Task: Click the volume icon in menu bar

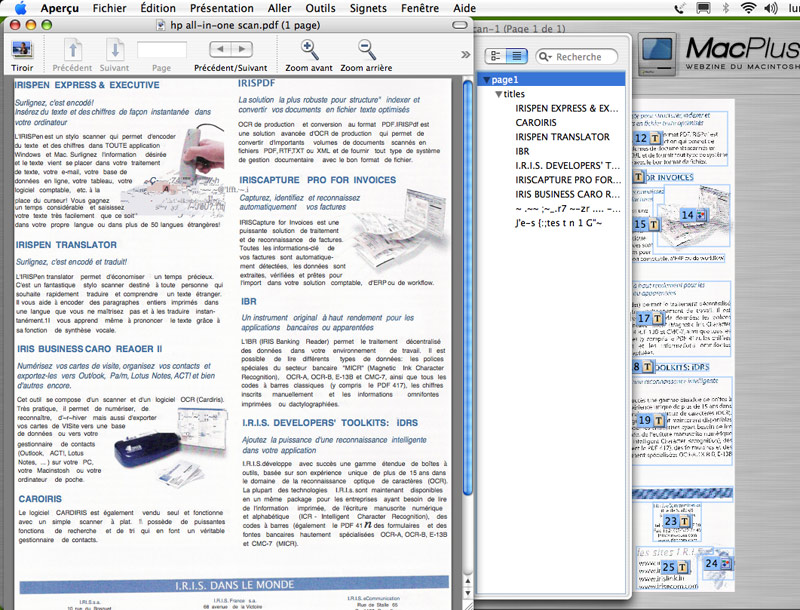Action: tap(770, 8)
